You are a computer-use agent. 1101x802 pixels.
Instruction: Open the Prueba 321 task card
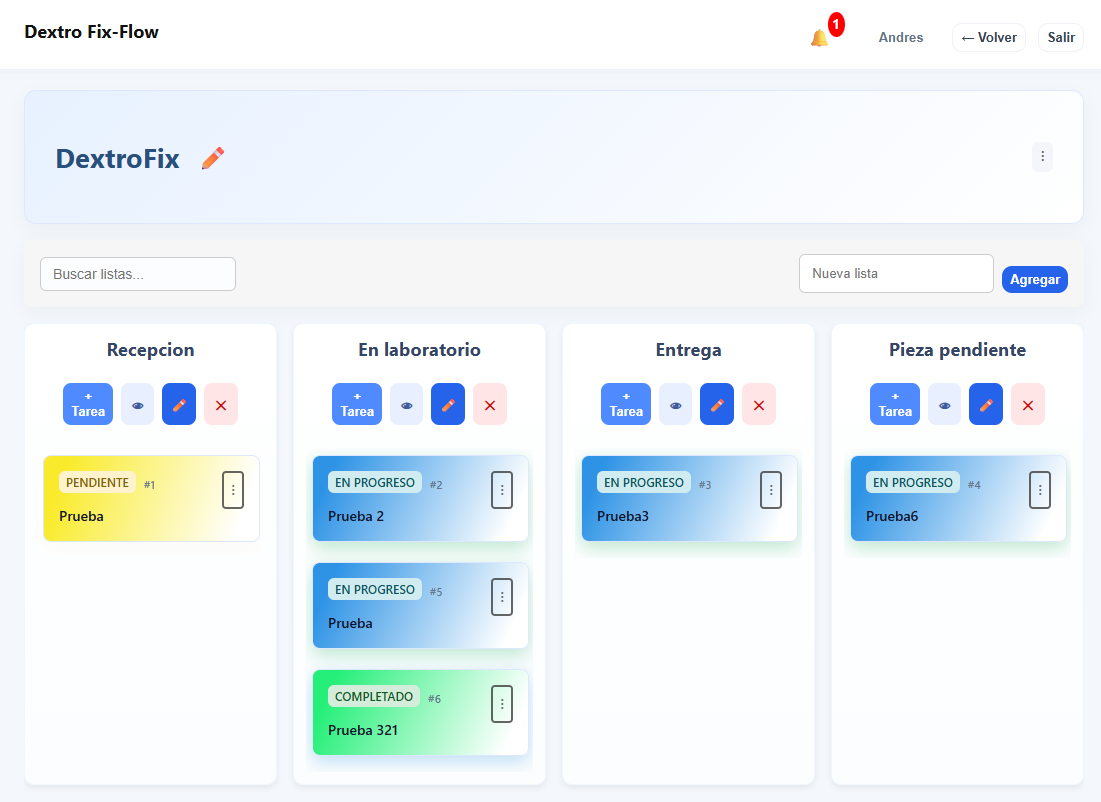[421, 713]
